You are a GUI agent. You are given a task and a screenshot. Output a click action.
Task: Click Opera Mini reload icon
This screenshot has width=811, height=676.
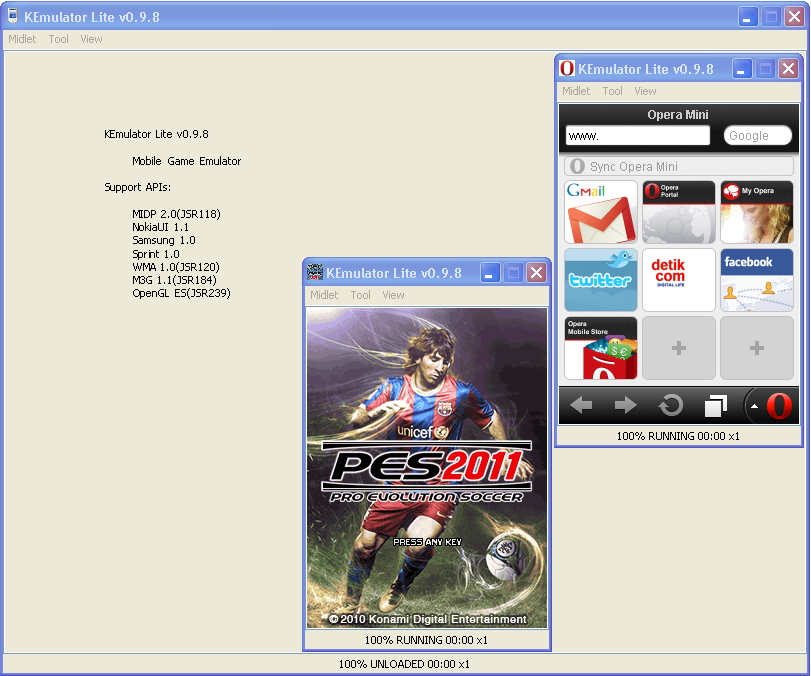[671, 405]
